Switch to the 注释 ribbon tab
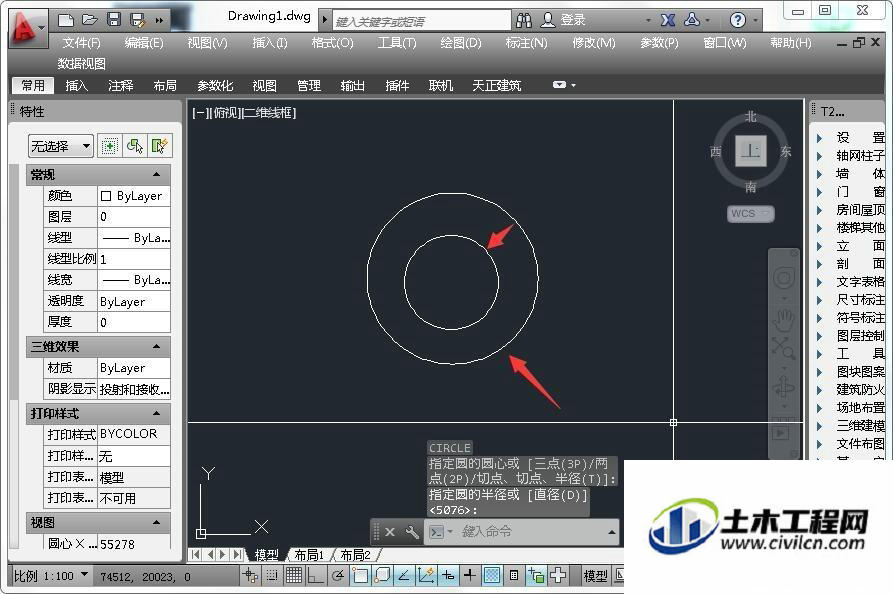 [121, 85]
